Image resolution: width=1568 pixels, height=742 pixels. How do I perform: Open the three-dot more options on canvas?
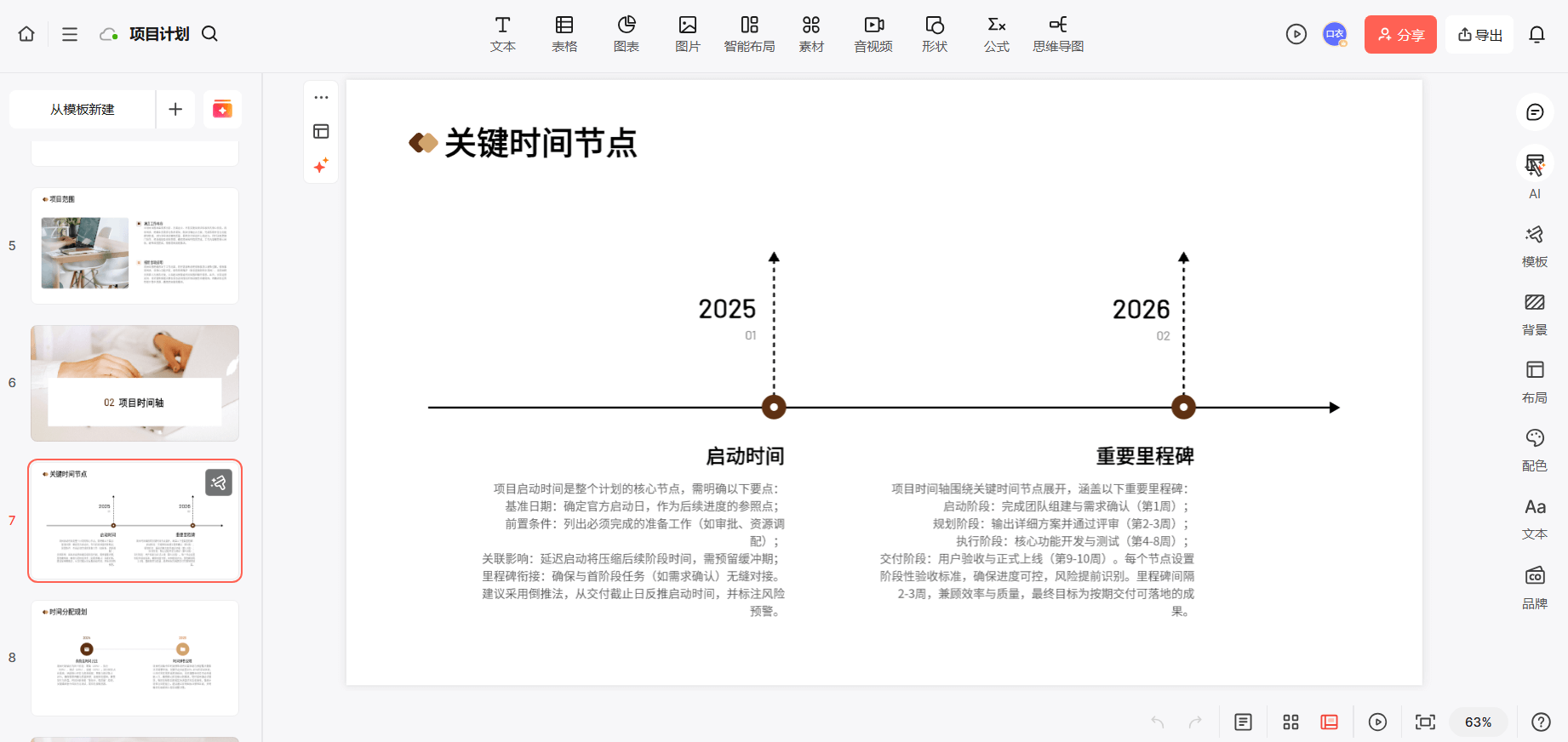[321, 97]
